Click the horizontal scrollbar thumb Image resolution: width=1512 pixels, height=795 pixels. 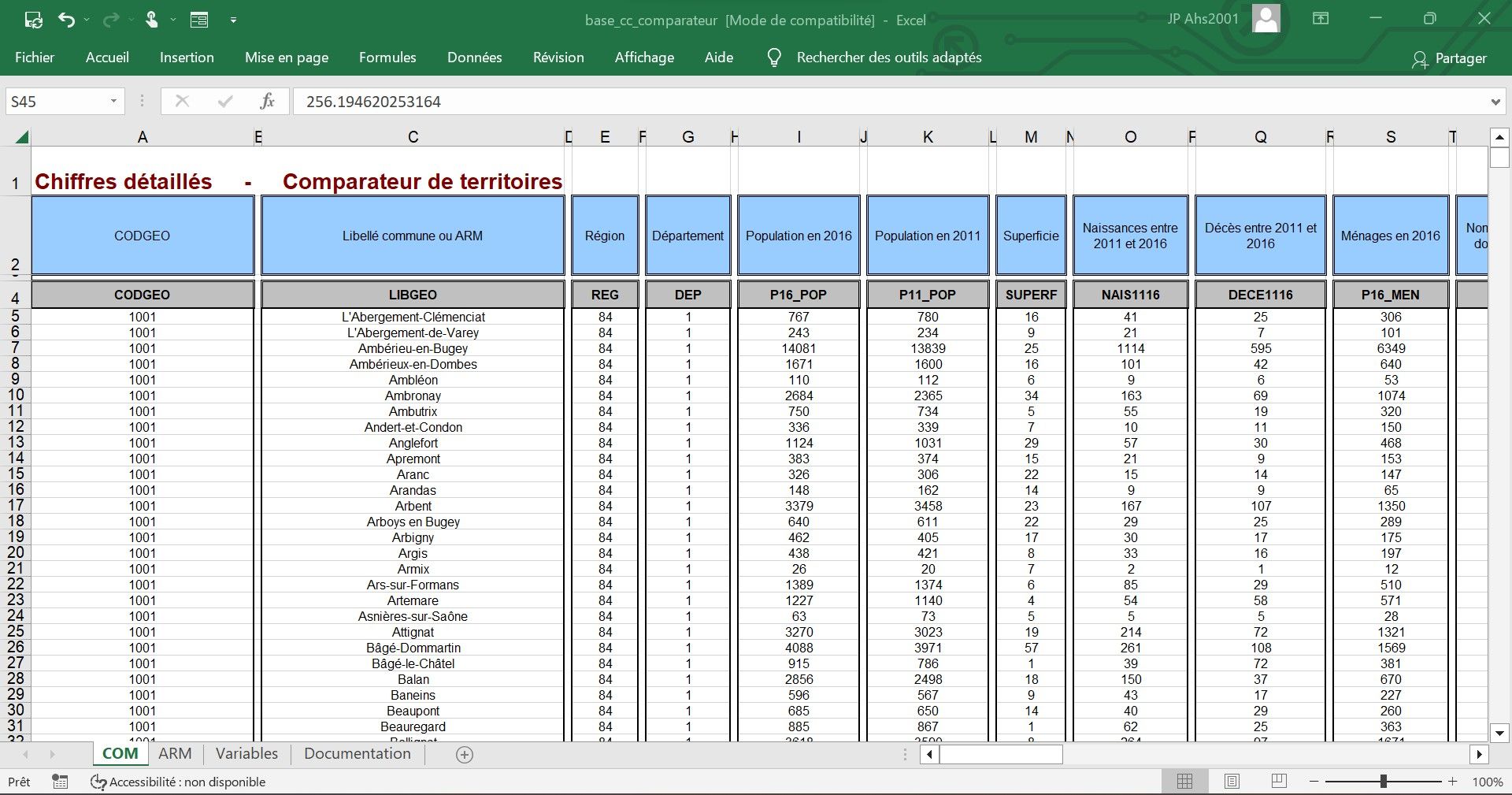click(x=1001, y=755)
